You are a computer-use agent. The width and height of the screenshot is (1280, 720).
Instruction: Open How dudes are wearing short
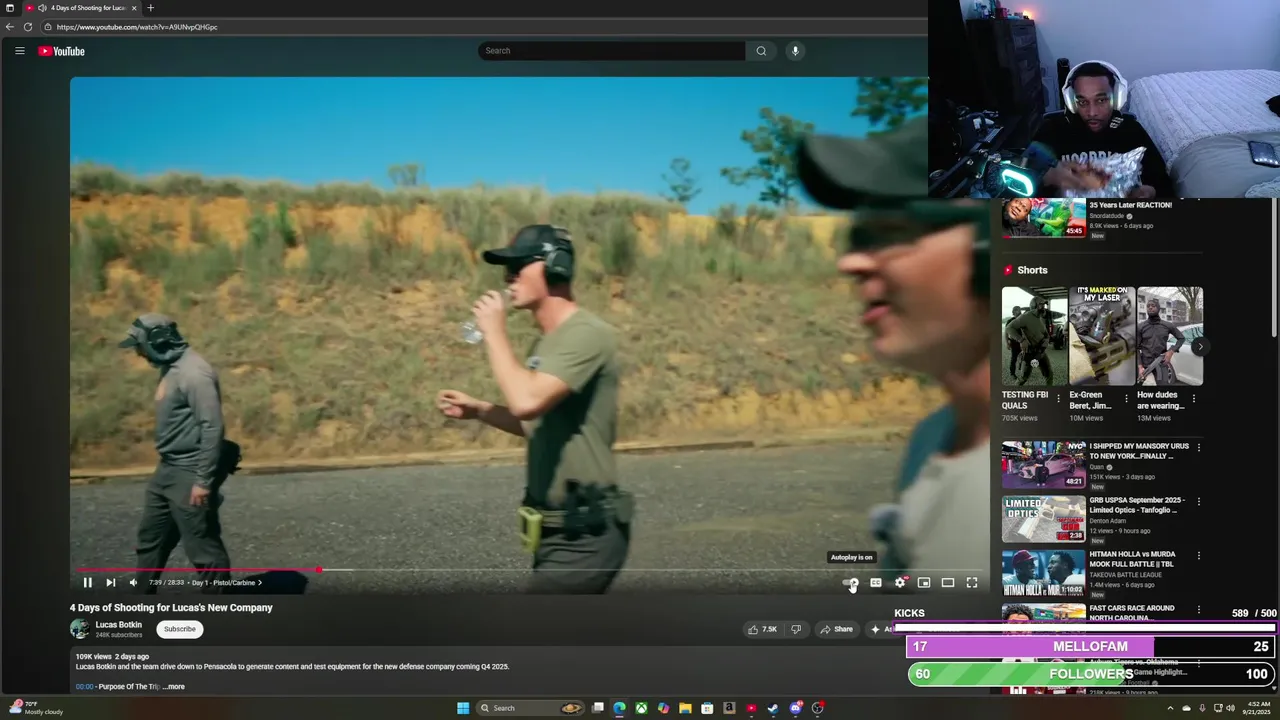1169,336
